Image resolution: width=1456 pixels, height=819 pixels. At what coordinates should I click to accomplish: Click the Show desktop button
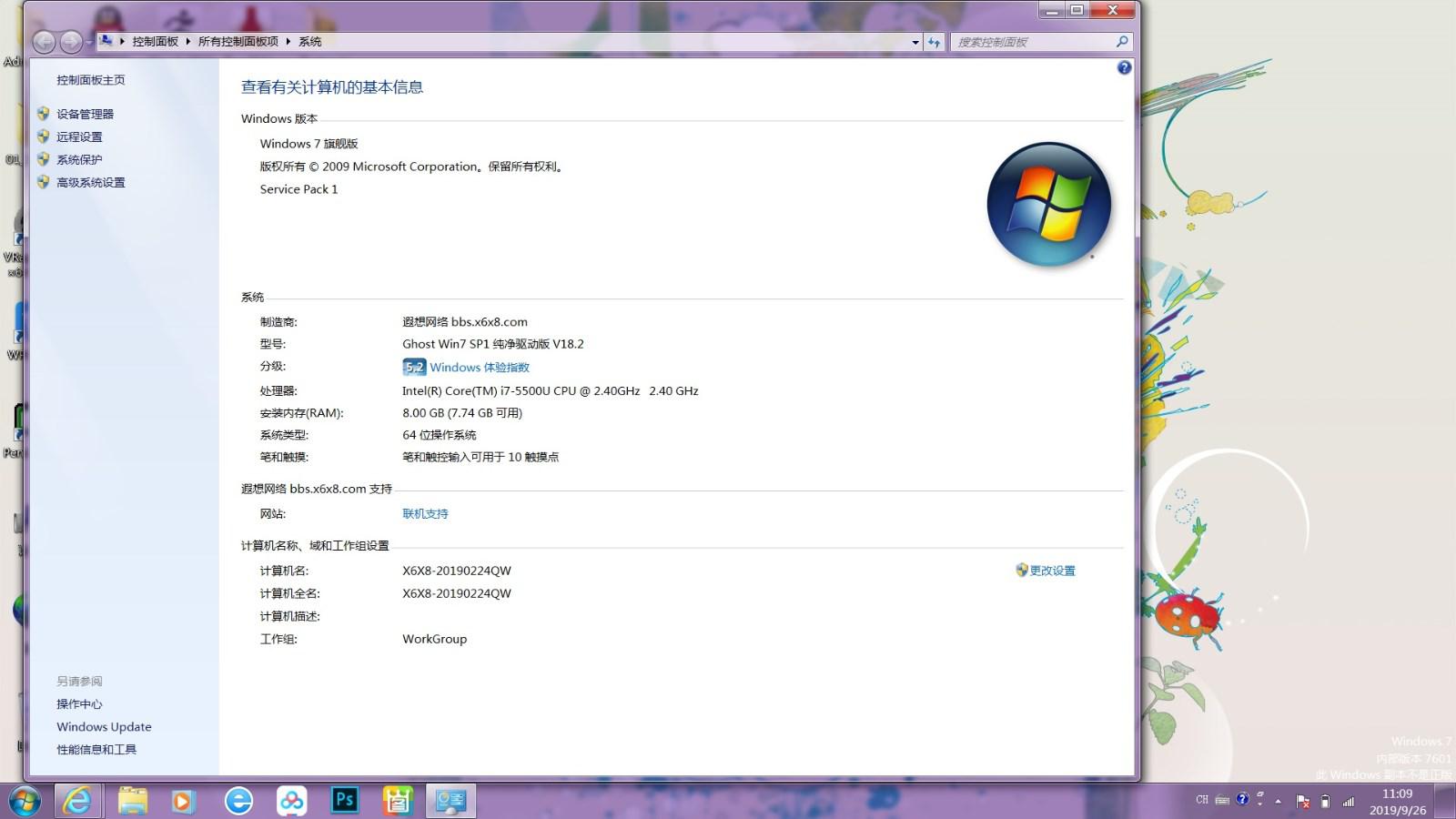[1445, 801]
